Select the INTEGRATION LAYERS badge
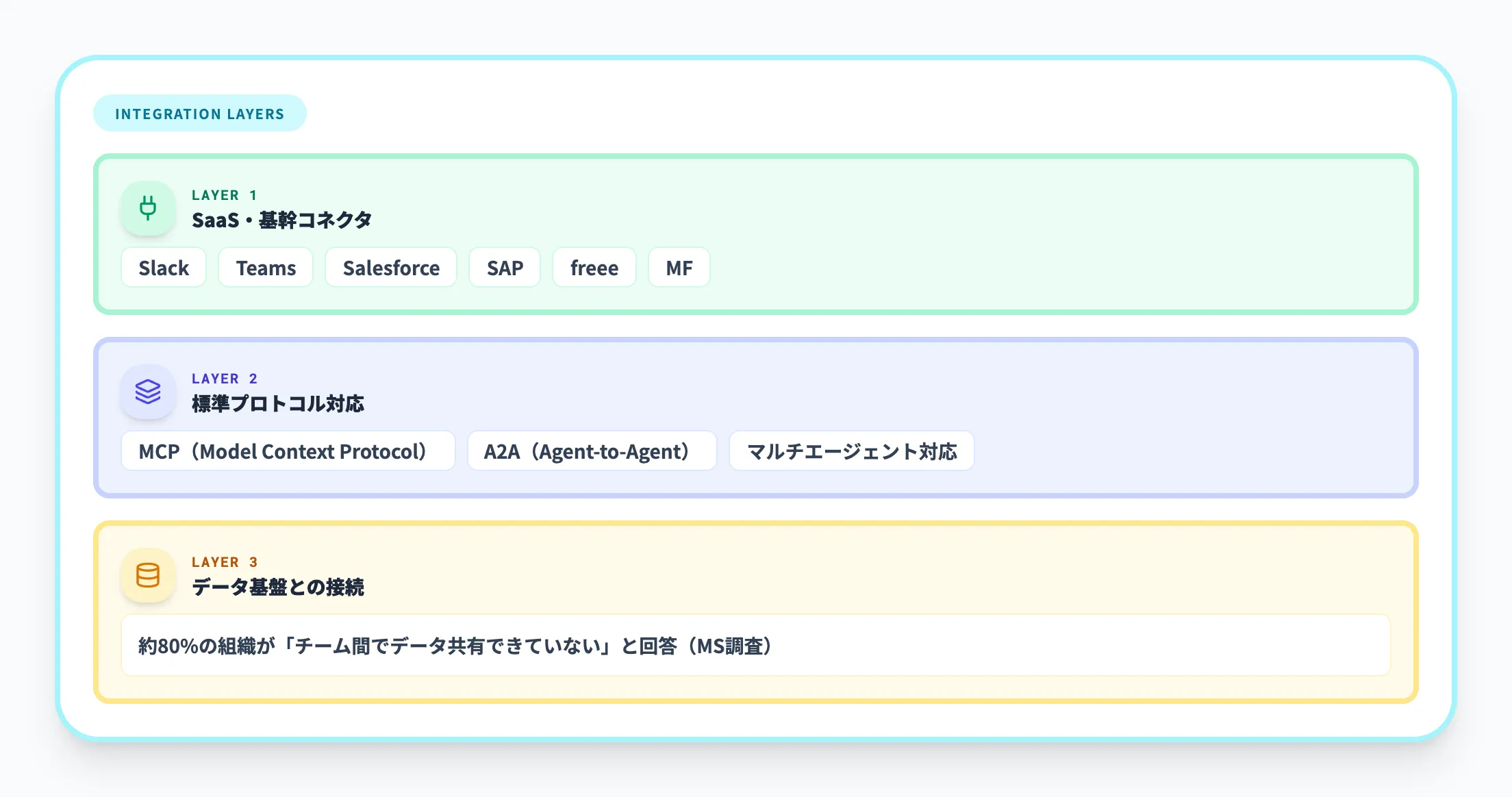 click(x=199, y=113)
